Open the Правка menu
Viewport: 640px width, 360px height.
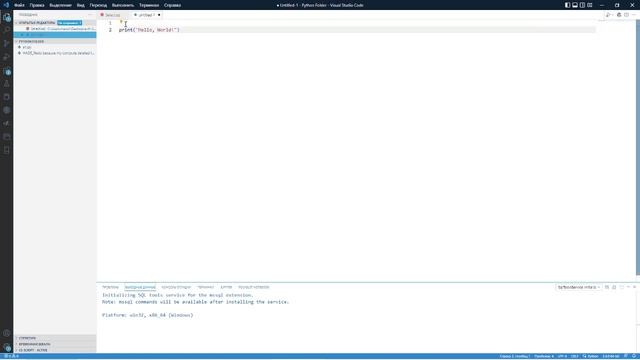[37, 5]
